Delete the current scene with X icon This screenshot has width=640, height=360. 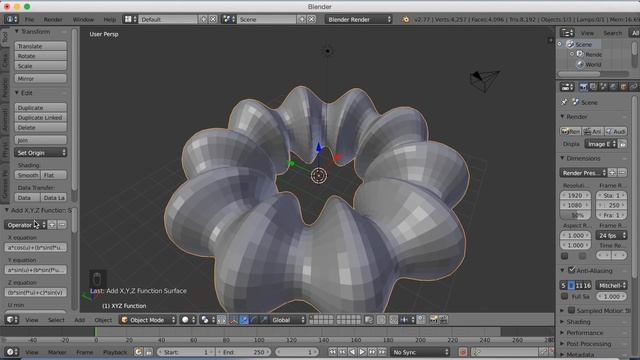311,19
